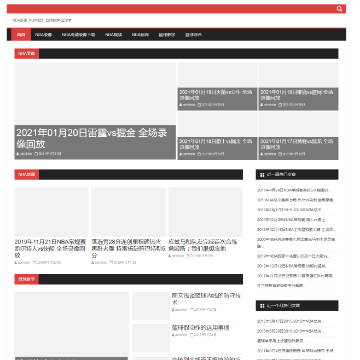Open the red home tab in navigation
Viewport: 360px width, 360px height.
(x=21, y=35)
